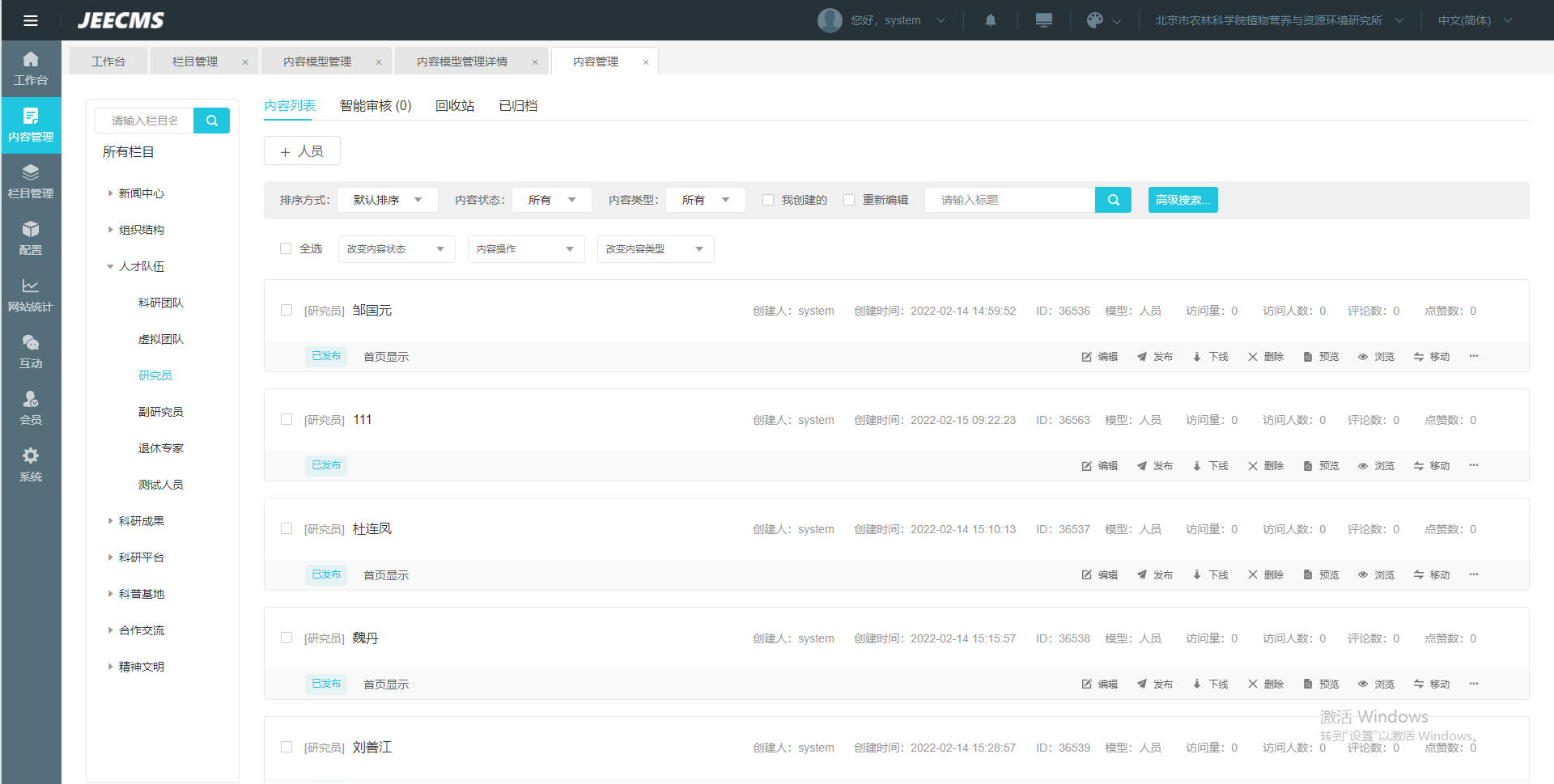
Task: Check the 全选 checkbox
Action: (286, 248)
